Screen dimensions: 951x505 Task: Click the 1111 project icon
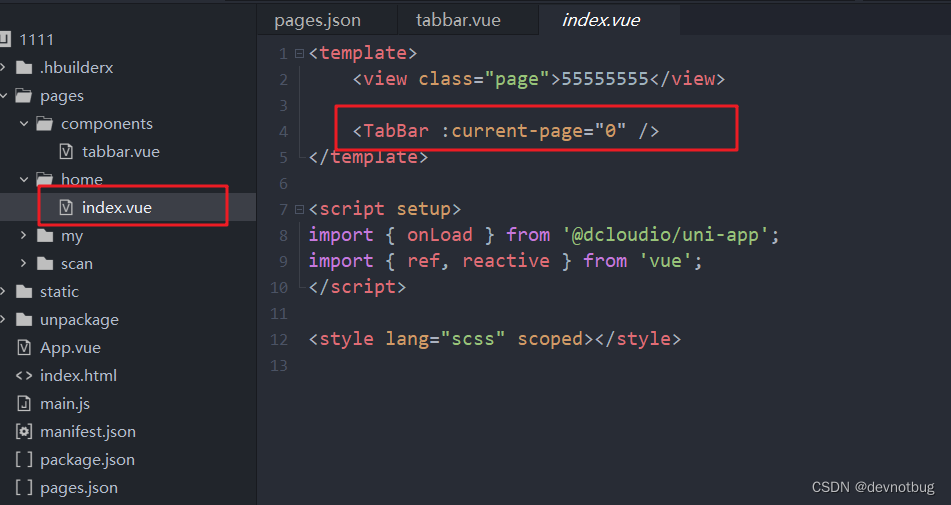[5, 39]
